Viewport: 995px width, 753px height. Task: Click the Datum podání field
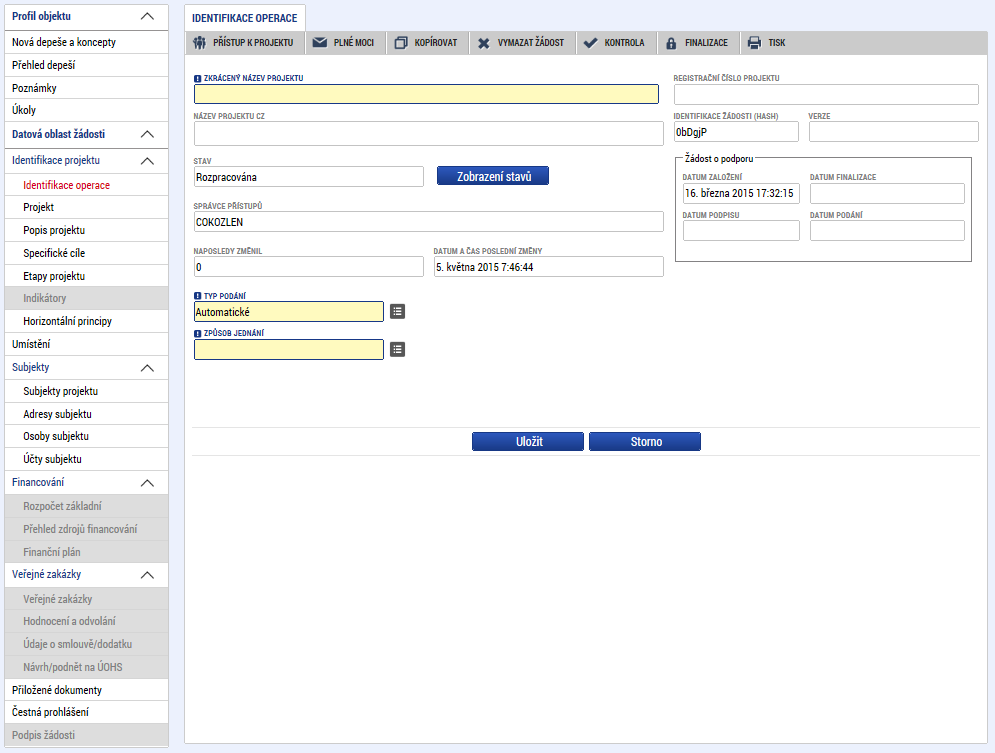pyautogui.click(x=887, y=231)
